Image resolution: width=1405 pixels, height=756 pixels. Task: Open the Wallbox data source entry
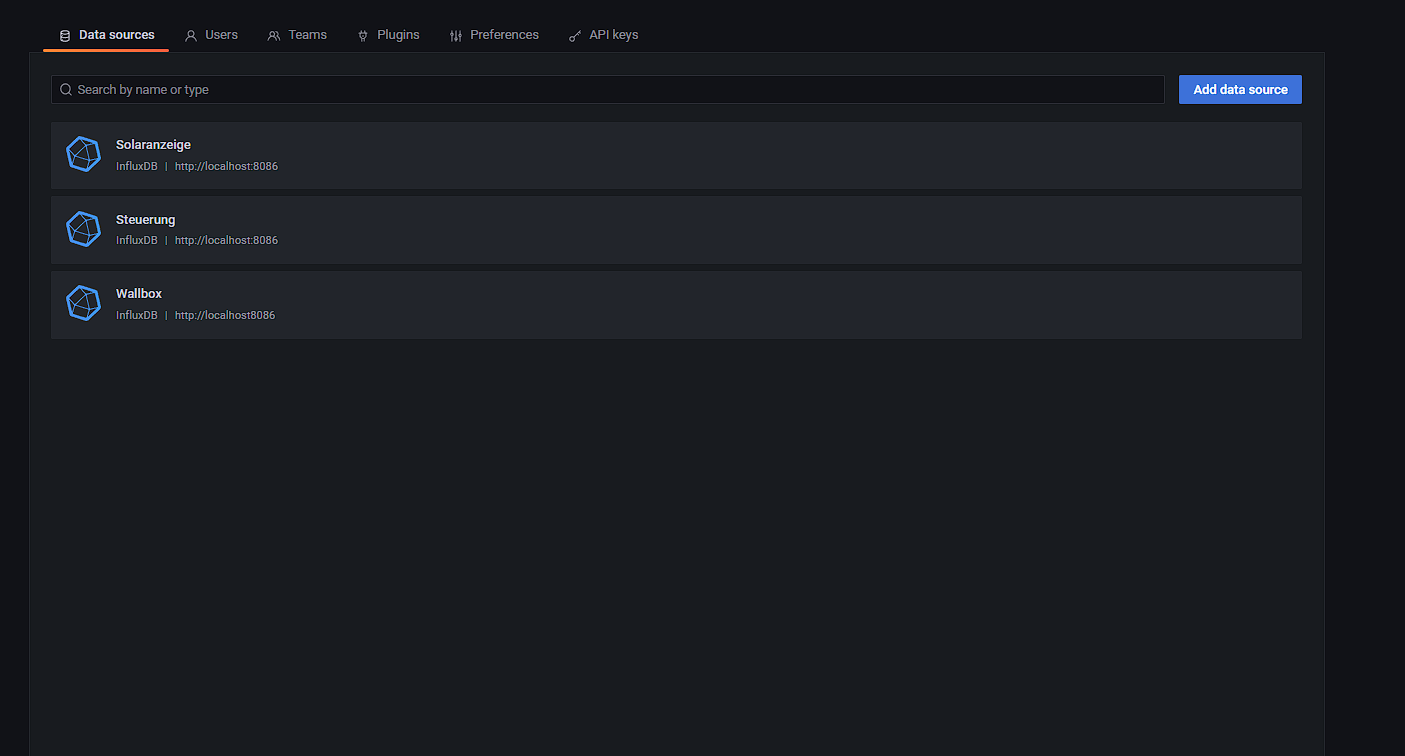click(x=139, y=294)
